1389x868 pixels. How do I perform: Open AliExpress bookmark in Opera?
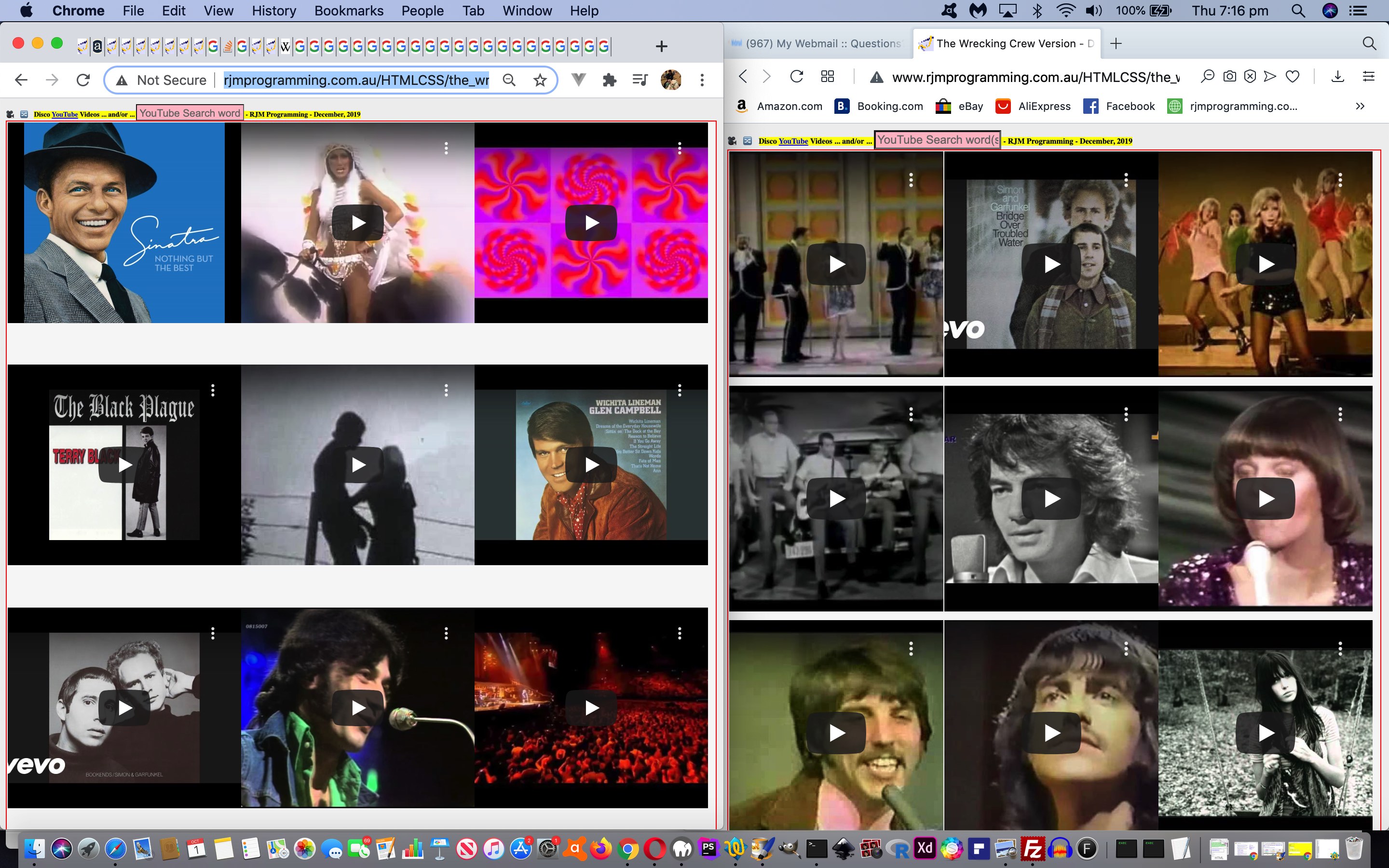click(1033, 106)
